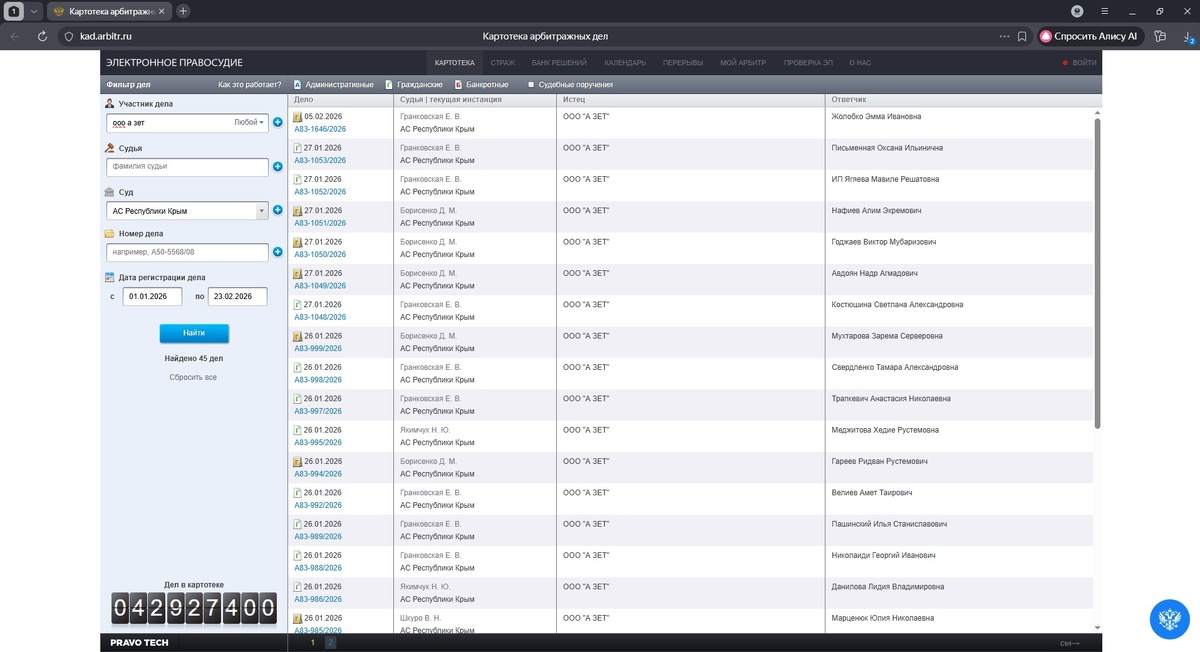Open the Любой participant type dropdown
Screen dimensions: 1200x652
(x=250, y=122)
